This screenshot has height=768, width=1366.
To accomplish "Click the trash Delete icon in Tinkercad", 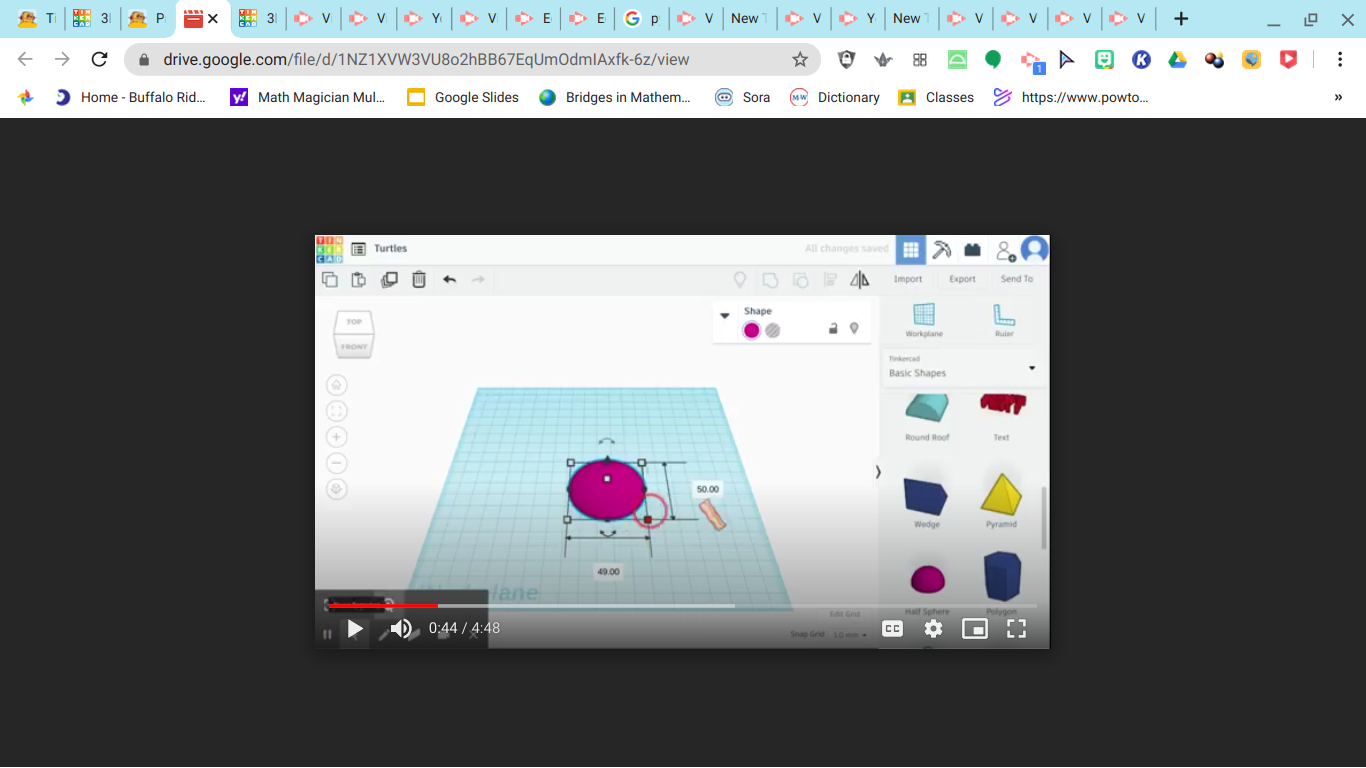I will pyautogui.click(x=419, y=280).
